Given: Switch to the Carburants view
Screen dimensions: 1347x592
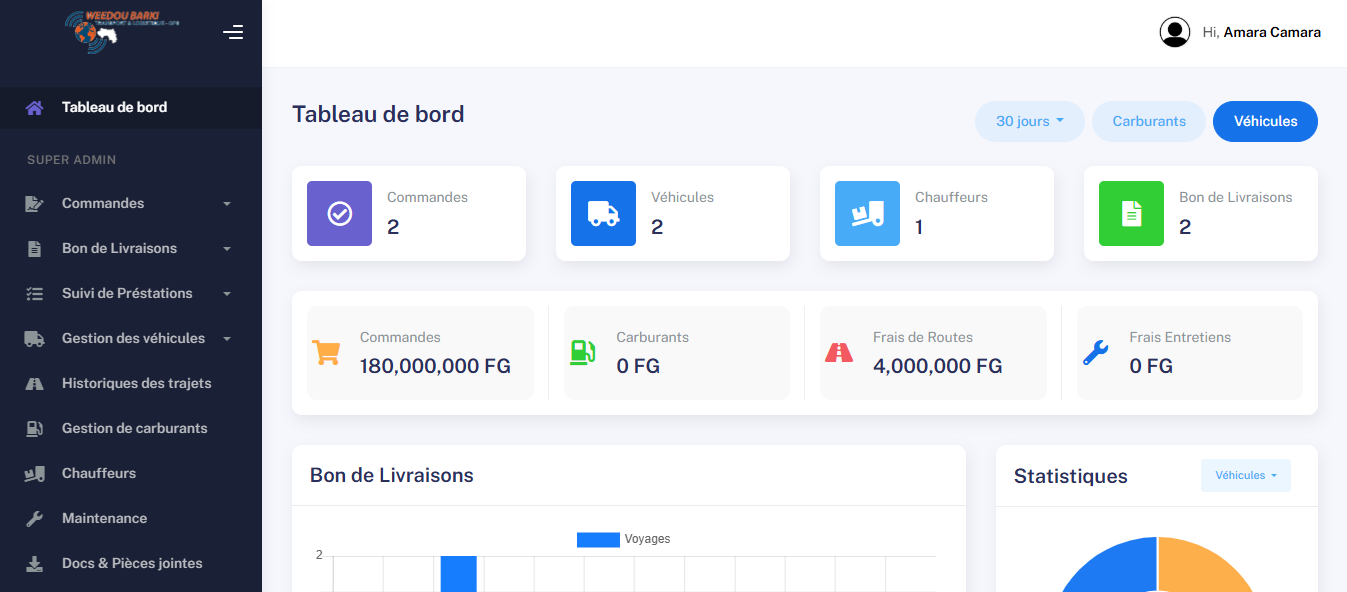Looking at the screenshot, I should [x=1148, y=120].
